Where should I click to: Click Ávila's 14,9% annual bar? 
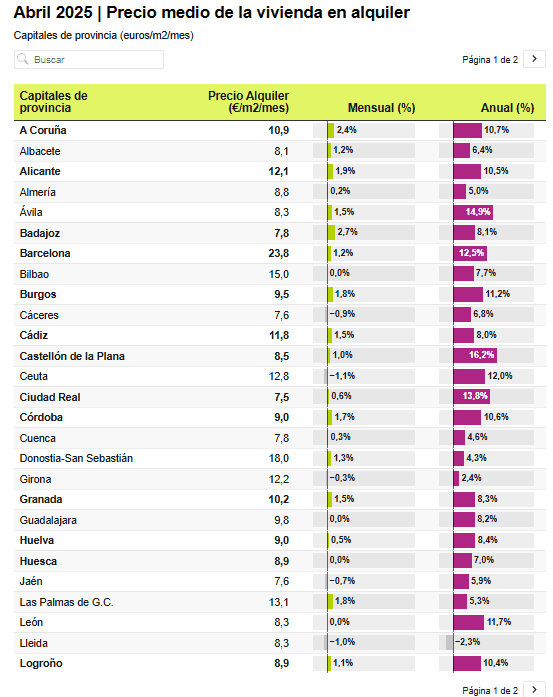[473, 212]
